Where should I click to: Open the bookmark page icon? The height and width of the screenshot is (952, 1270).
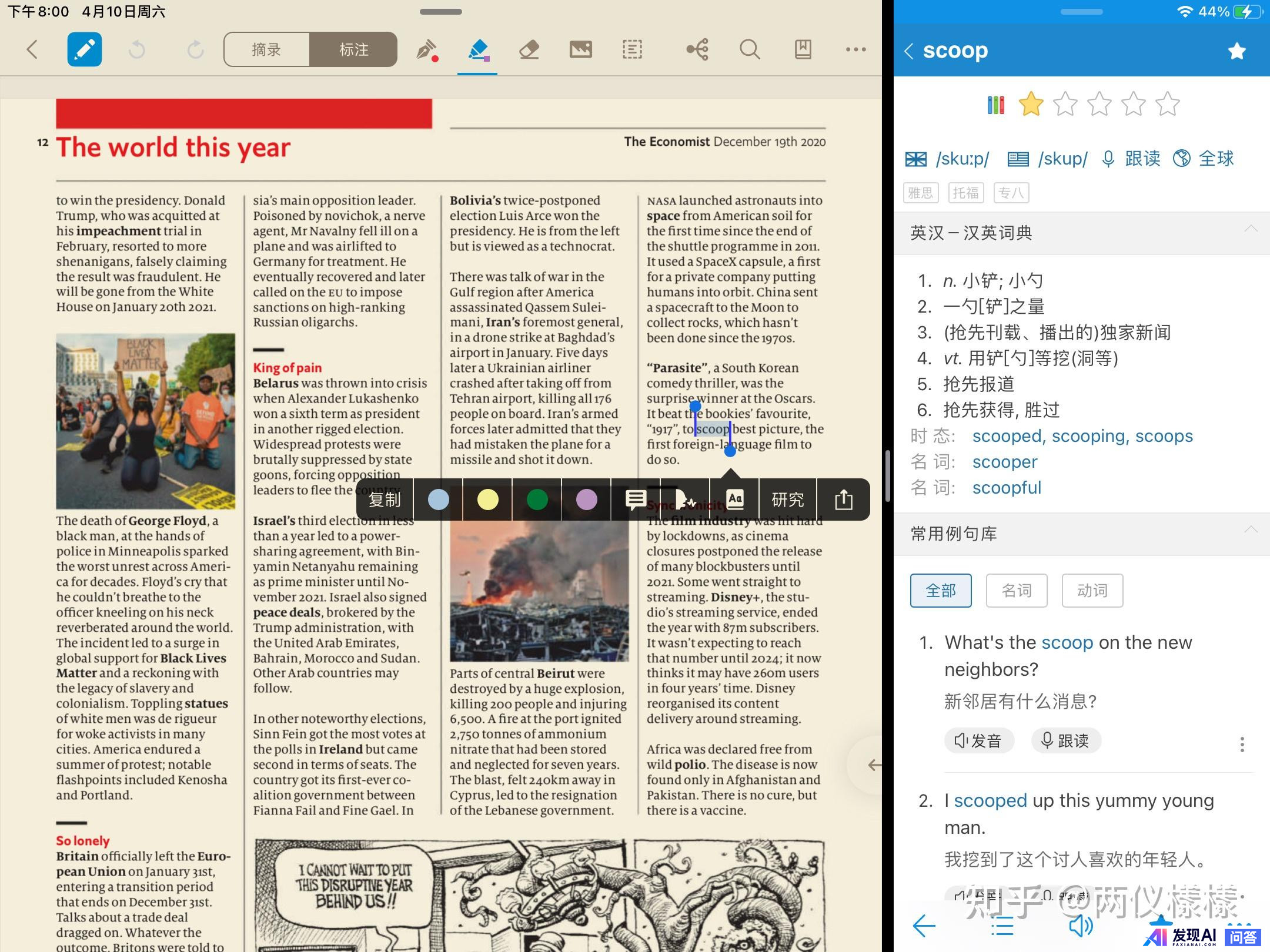pyautogui.click(x=803, y=49)
